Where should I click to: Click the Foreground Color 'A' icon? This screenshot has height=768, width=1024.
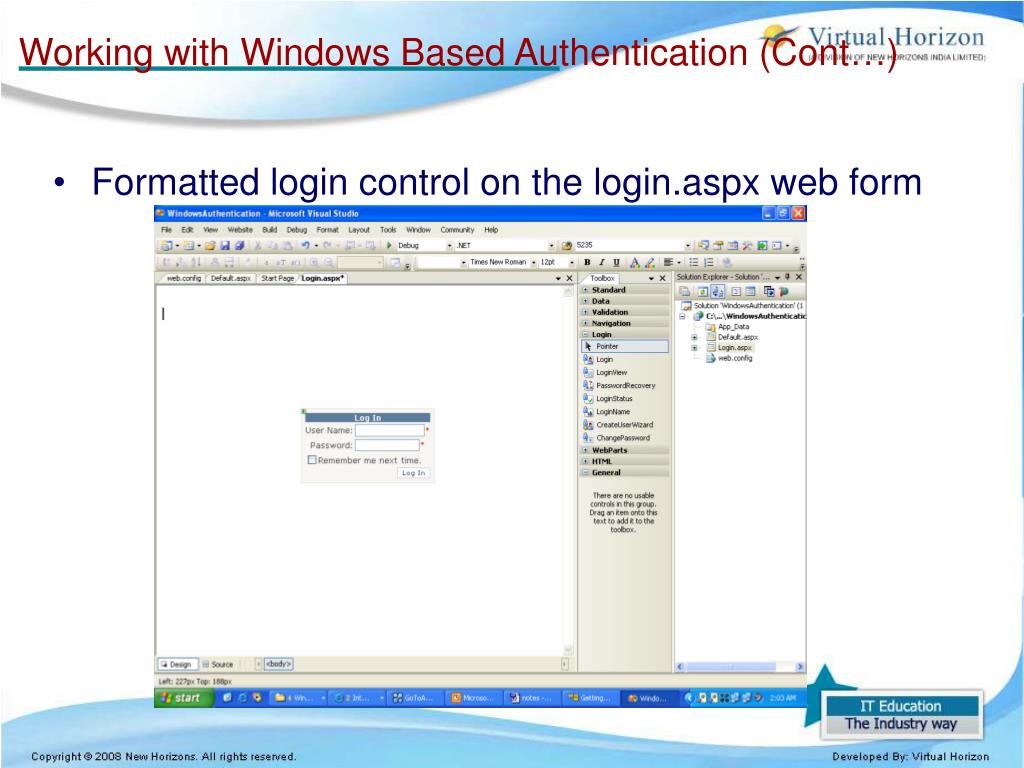[x=634, y=263]
